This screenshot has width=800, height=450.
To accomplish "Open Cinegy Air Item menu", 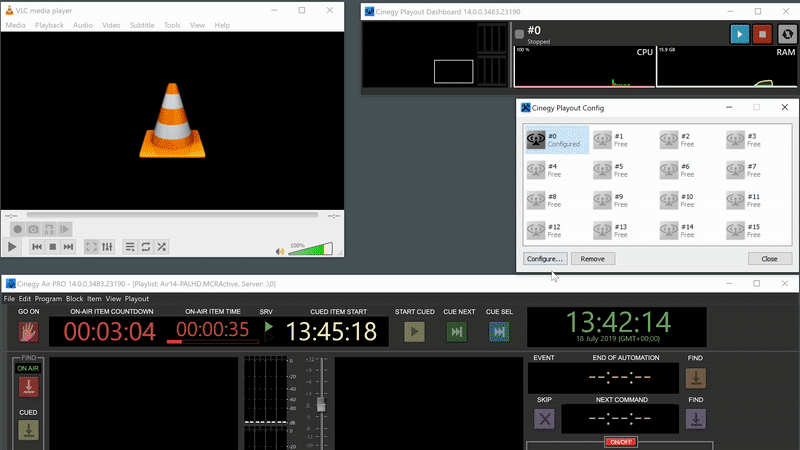I will tap(94, 298).
